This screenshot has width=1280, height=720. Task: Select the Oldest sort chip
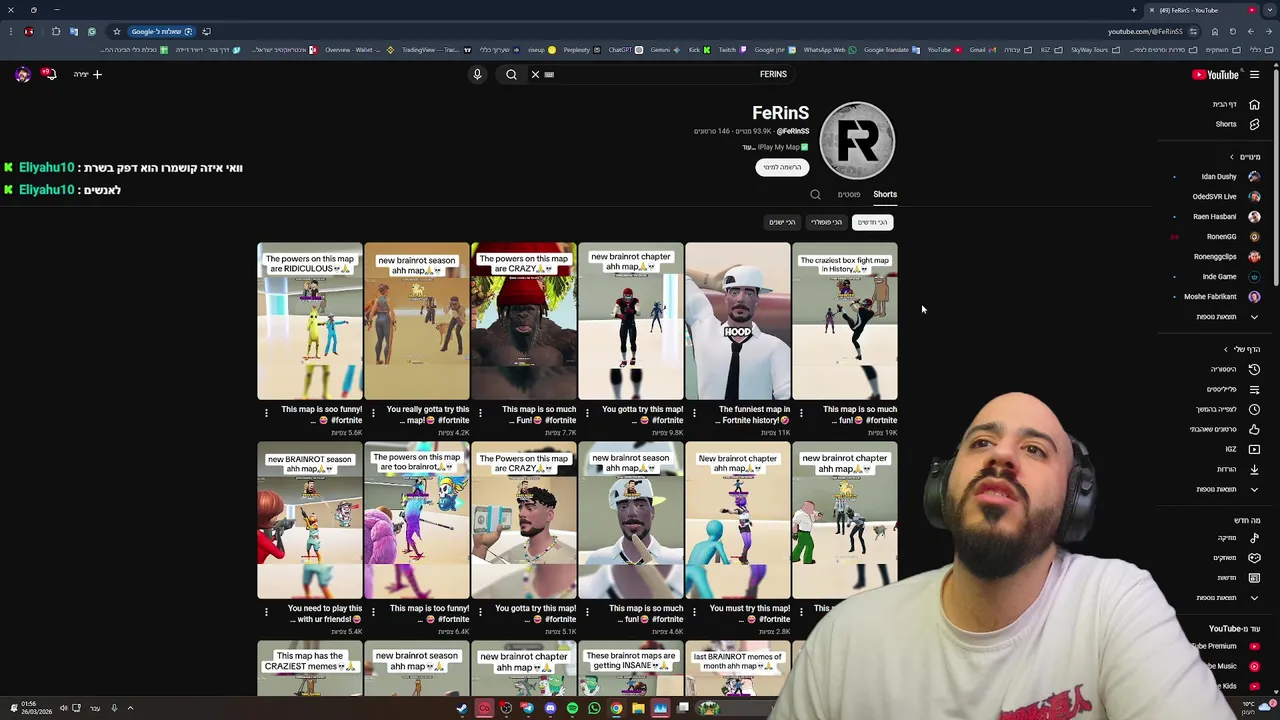(782, 222)
